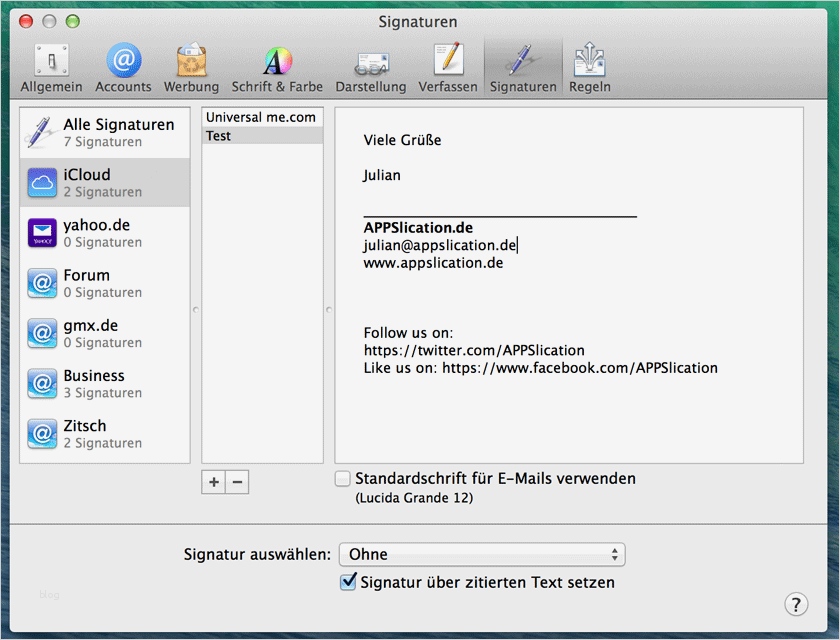Add a new signature with the plus button
Viewport: 840px width, 640px height.
point(213,482)
